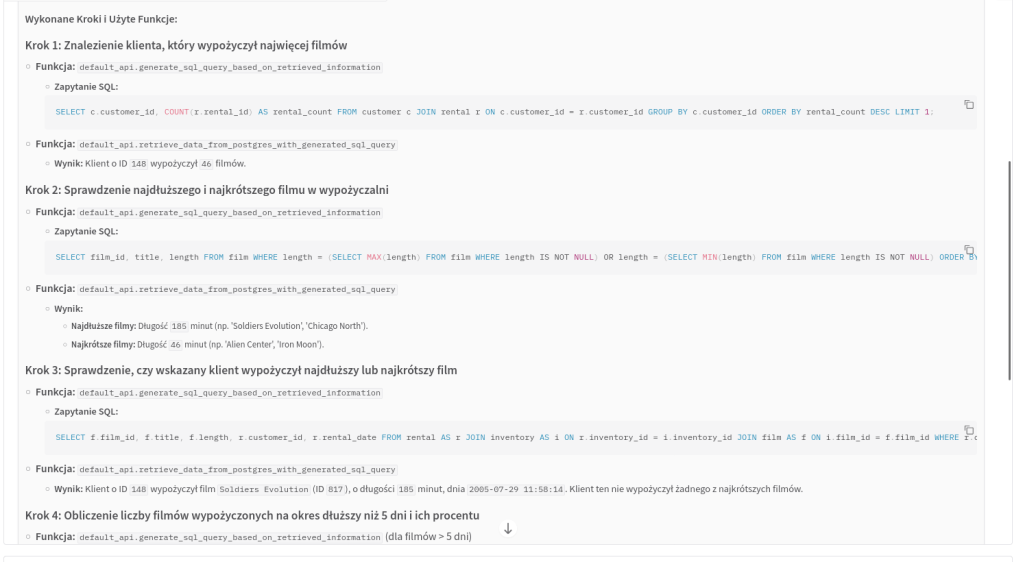Click the 'Najdłuższe filmy' result line
This screenshot has height=562, width=1023.
click(x=219, y=326)
